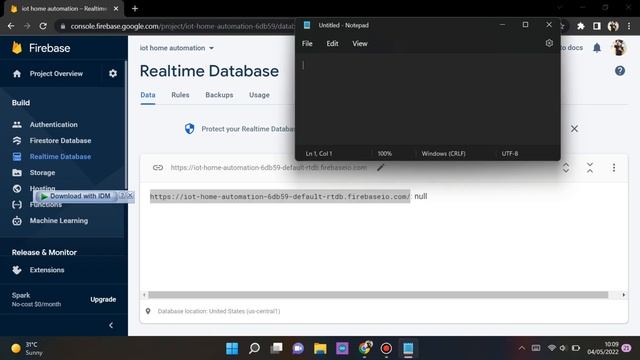Click Download with IDM button
The height and width of the screenshot is (360, 640).
[76, 196]
